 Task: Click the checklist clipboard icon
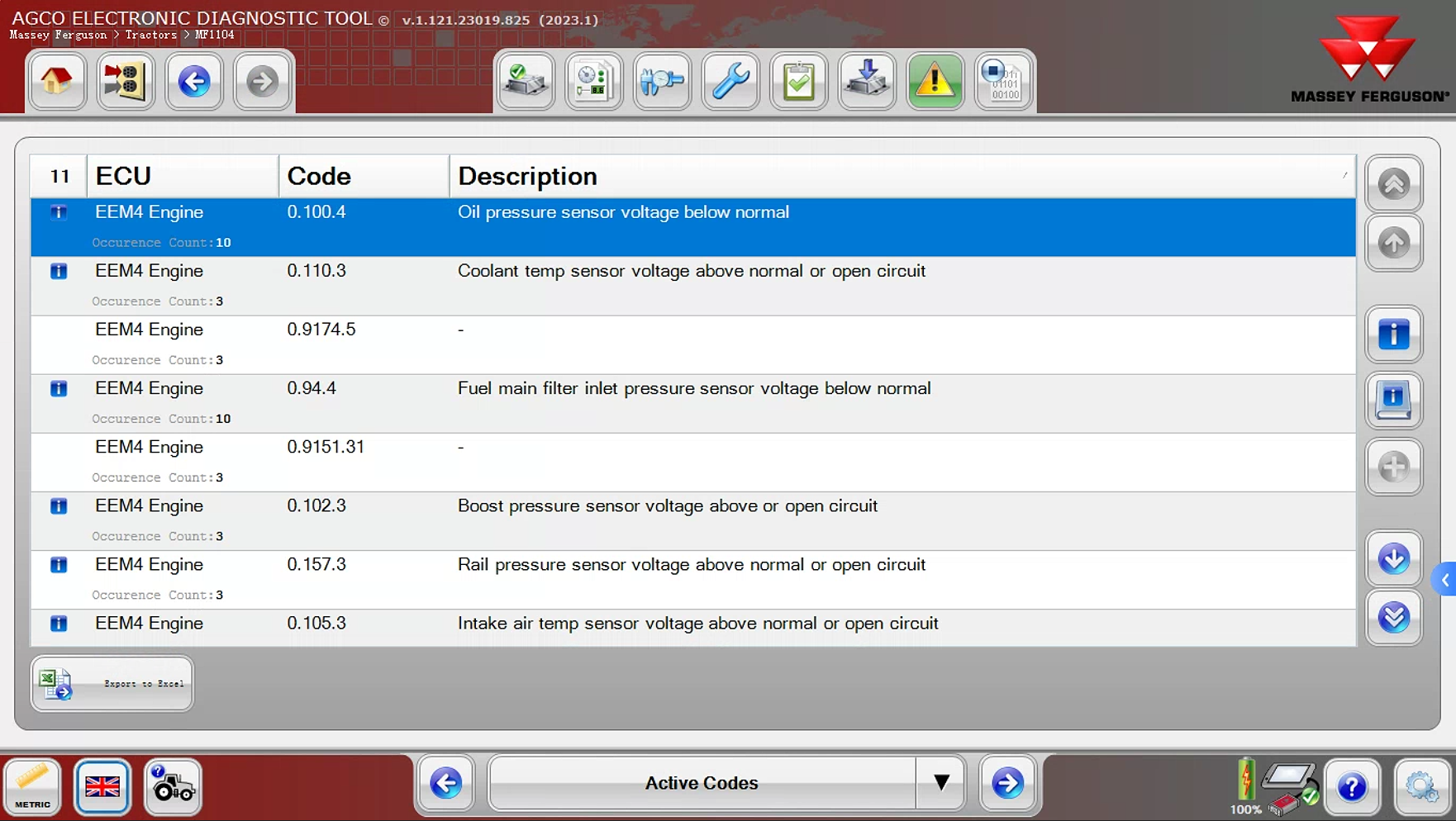point(798,81)
